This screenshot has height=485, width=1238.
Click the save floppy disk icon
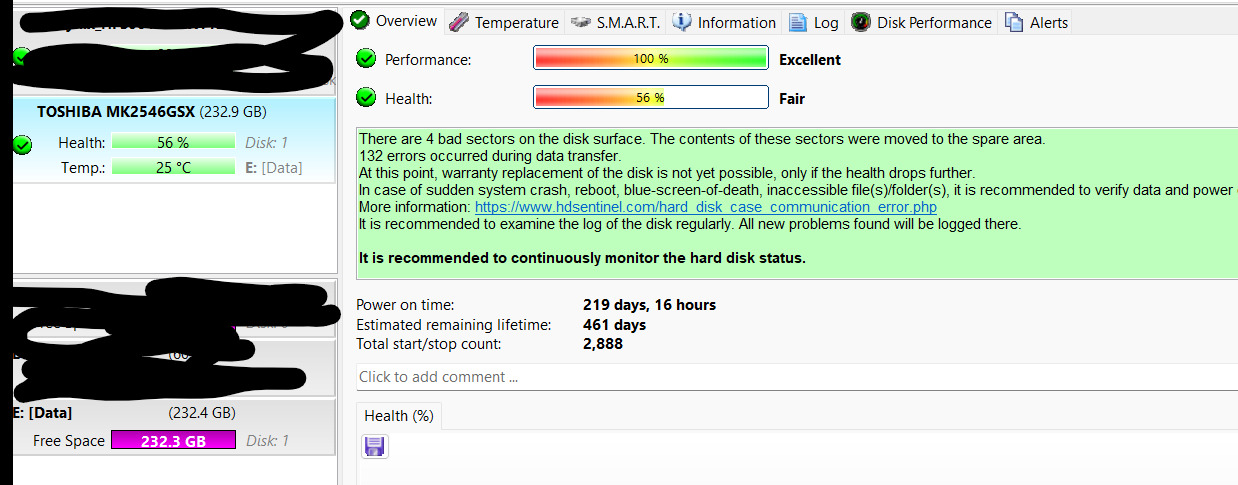coord(375,447)
